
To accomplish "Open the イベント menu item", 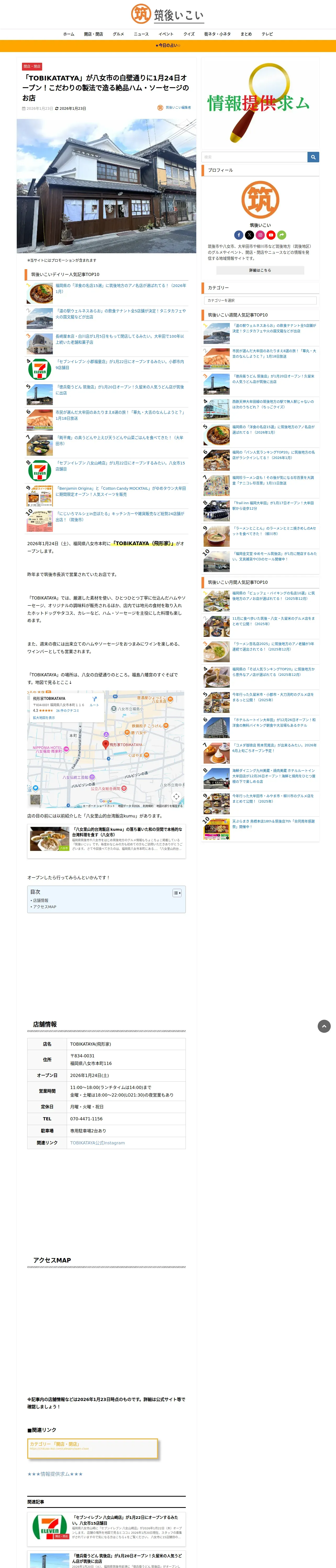I will (x=166, y=34).
